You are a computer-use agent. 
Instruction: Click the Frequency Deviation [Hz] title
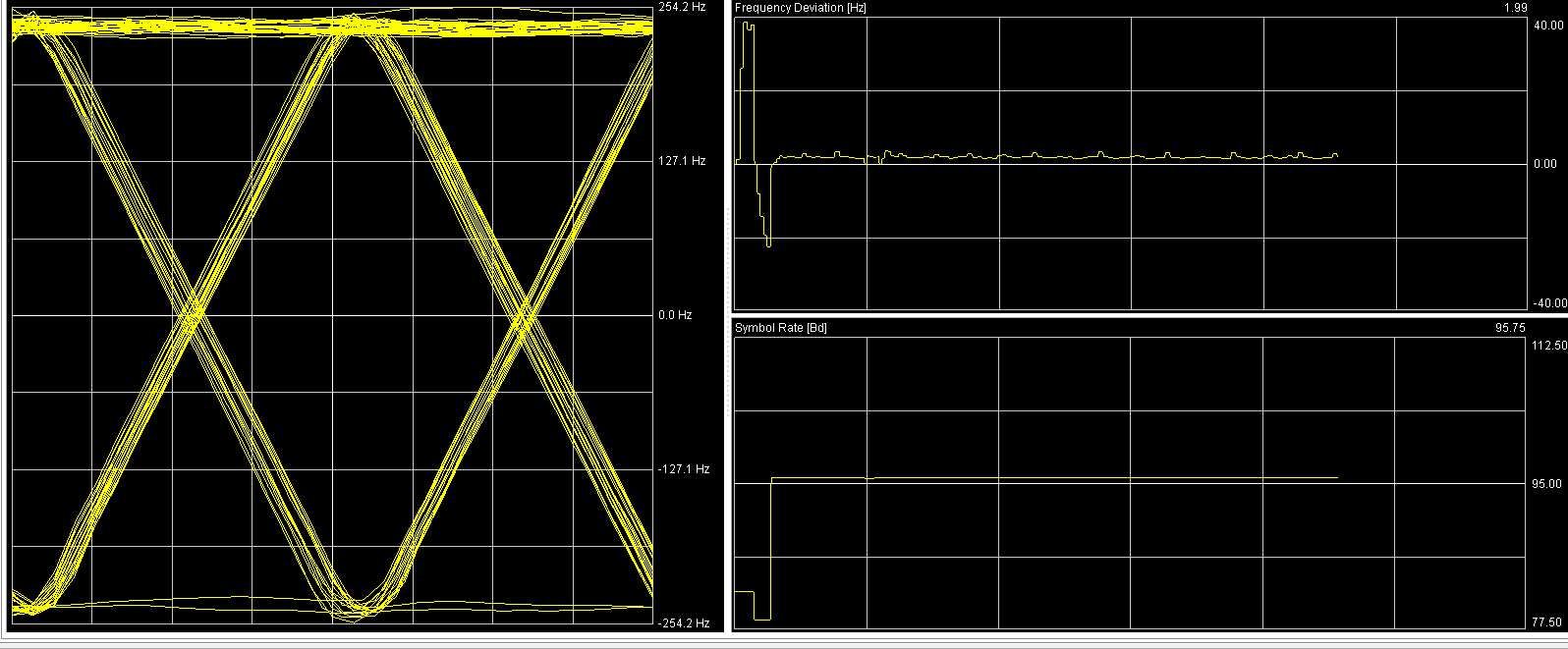(801, 8)
